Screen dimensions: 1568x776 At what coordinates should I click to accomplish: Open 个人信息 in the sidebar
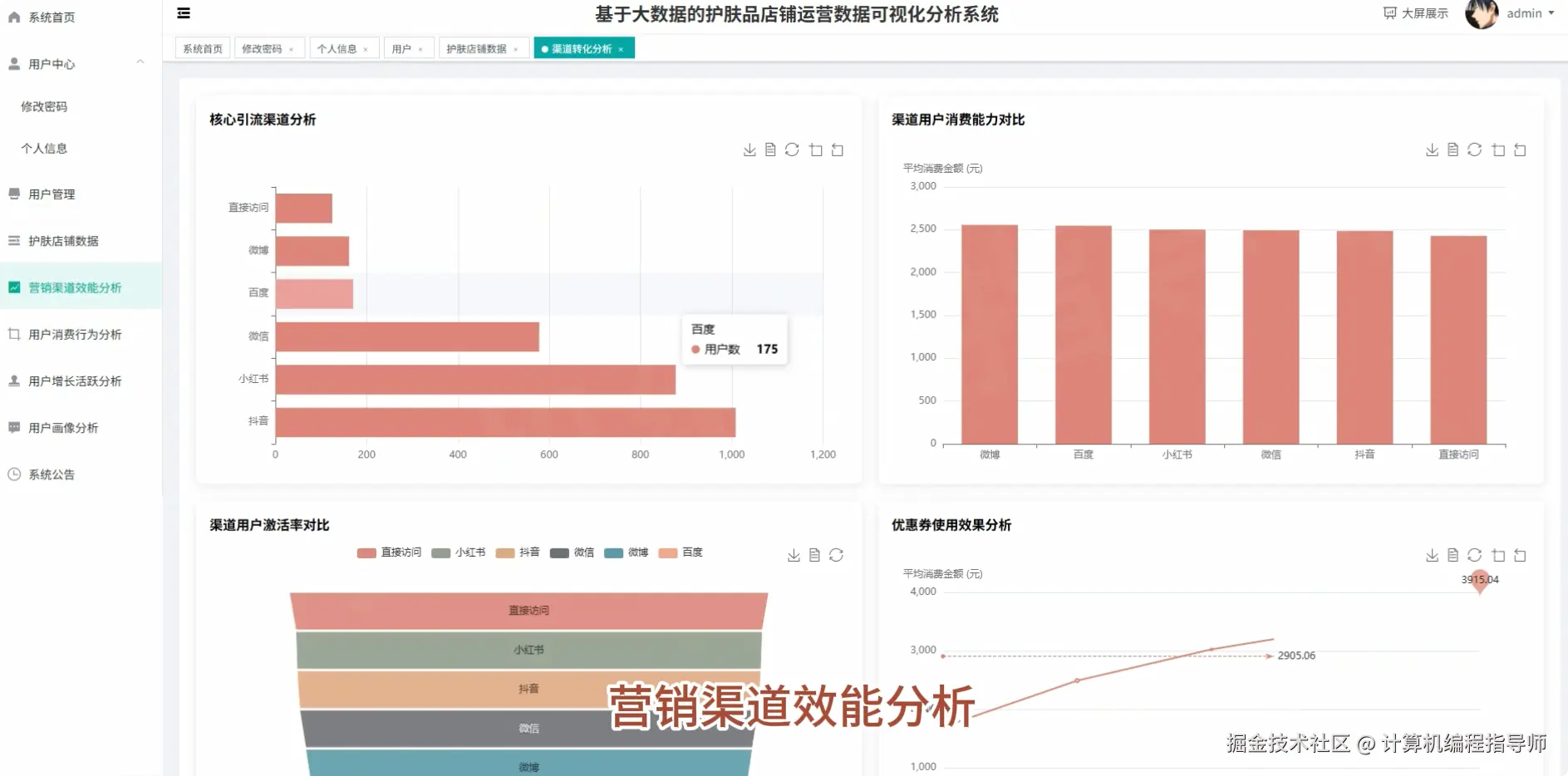click(x=81, y=148)
